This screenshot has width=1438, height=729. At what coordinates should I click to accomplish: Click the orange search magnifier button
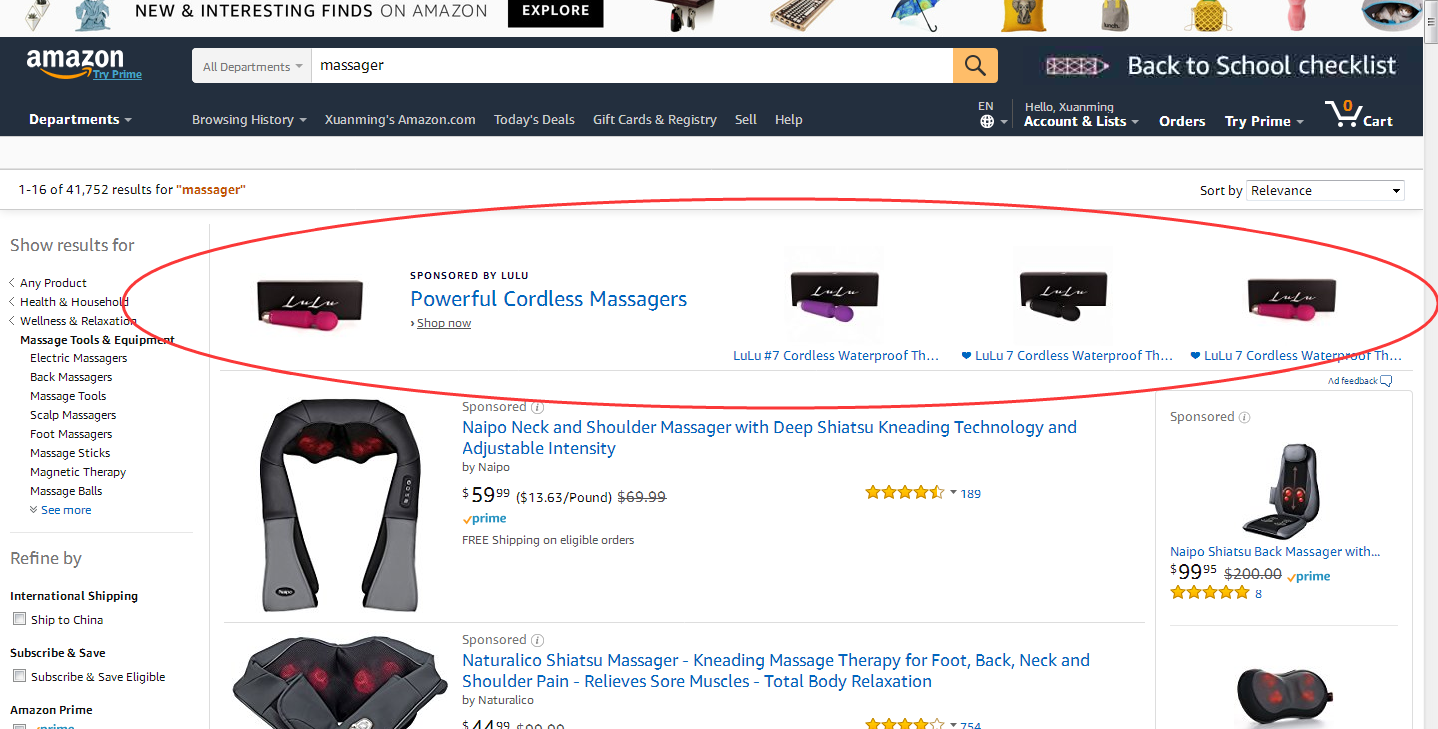[975, 66]
